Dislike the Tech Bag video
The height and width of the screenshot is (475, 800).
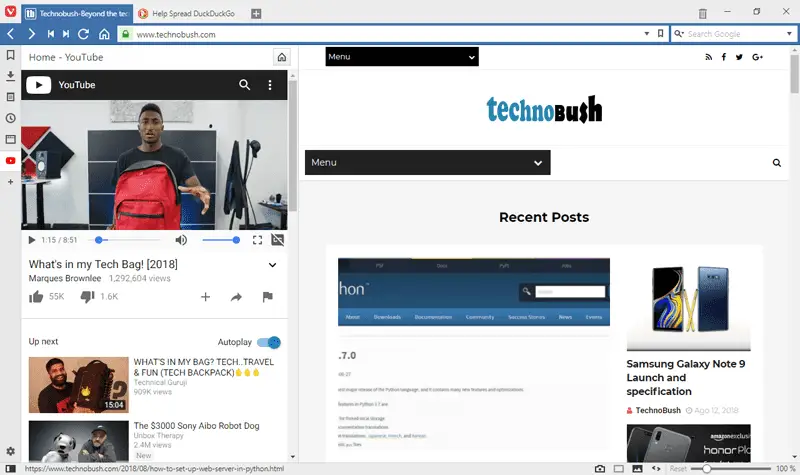87,296
